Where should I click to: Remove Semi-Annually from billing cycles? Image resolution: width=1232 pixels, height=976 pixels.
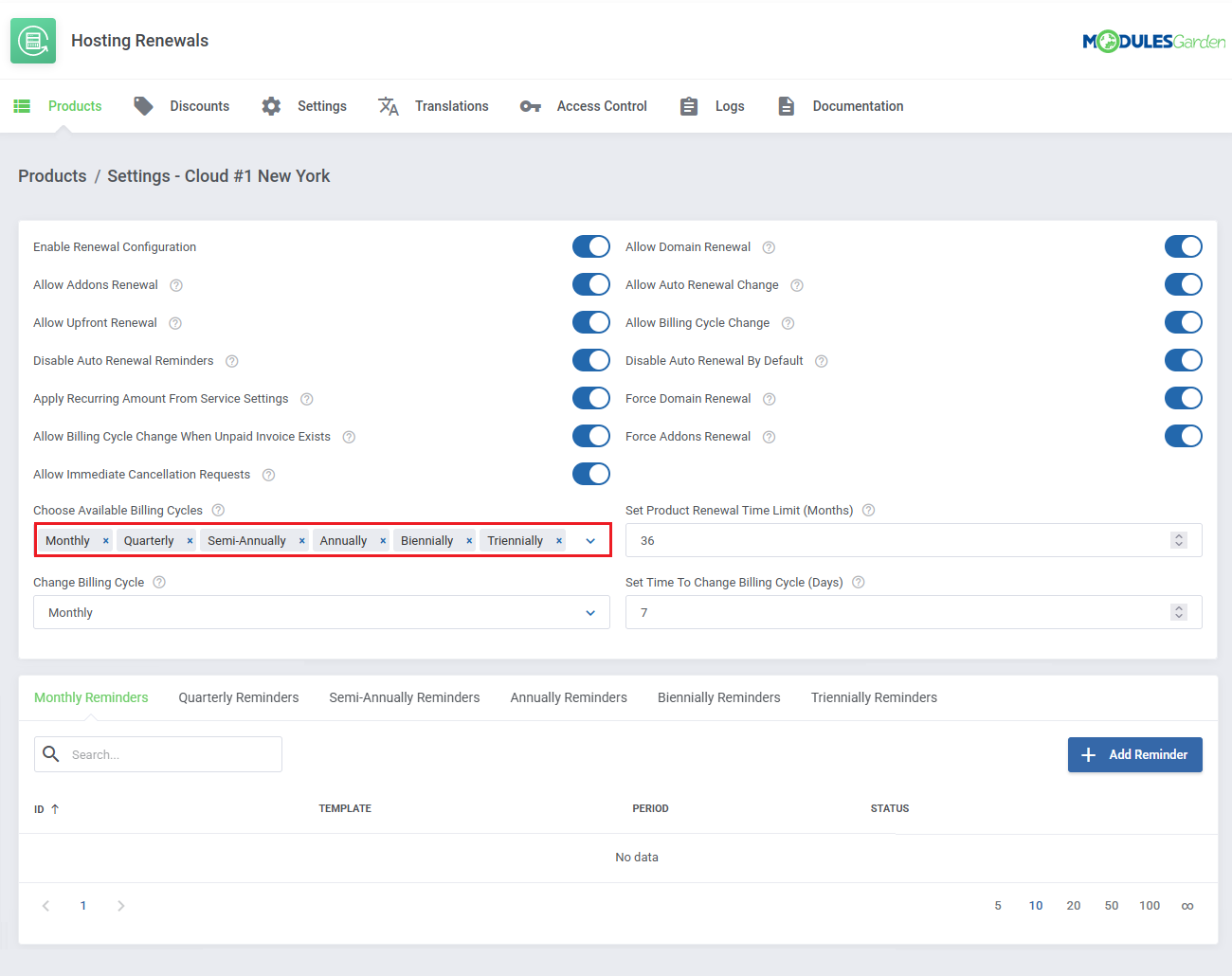[301, 541]
